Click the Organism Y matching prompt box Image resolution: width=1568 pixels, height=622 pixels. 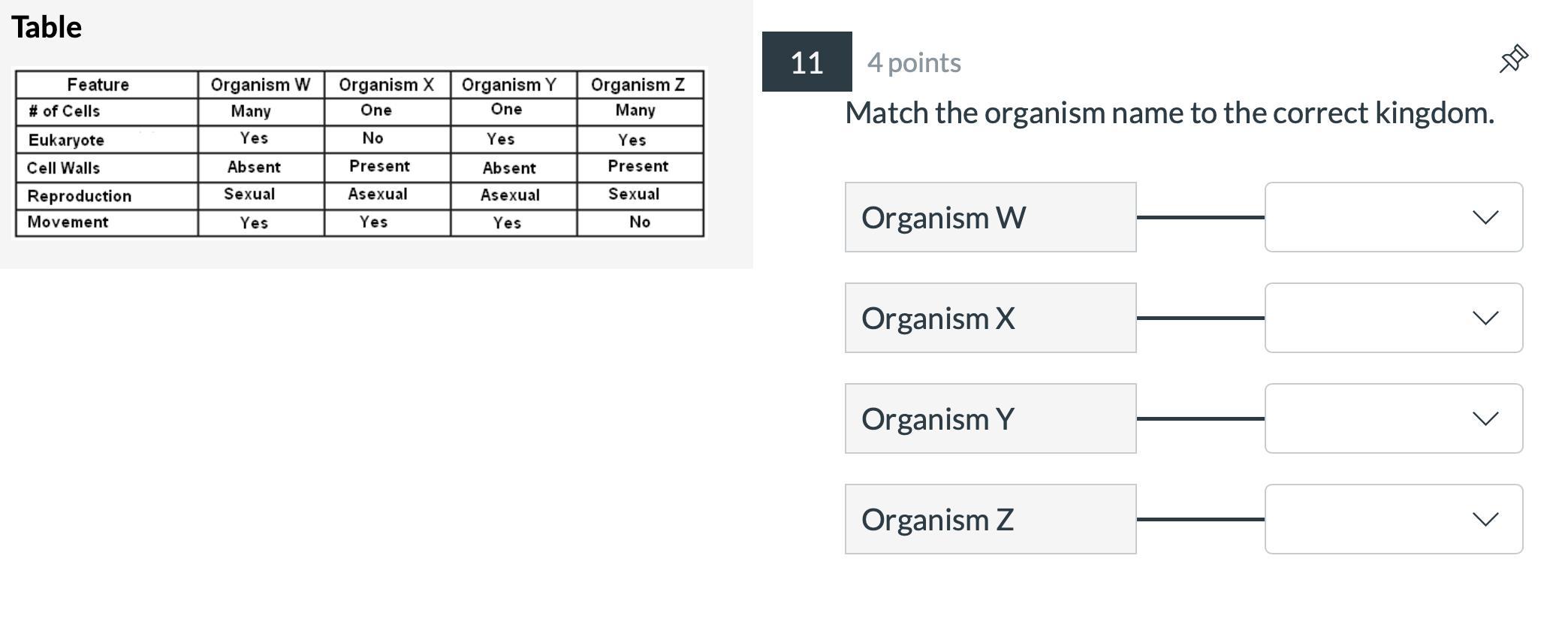click(x=990, y=418)
